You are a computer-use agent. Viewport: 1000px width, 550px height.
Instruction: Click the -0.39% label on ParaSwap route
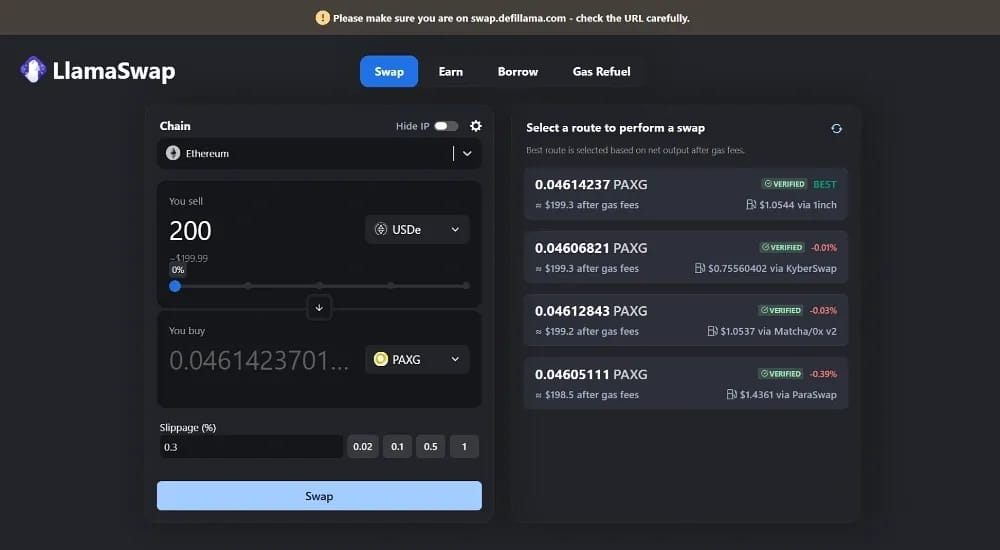[823, 373]
